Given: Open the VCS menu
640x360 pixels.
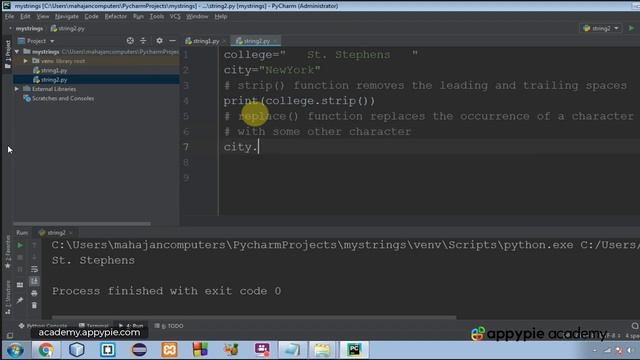Looking at the screenshot, I should pyautogui.click(x=175, y=16).
